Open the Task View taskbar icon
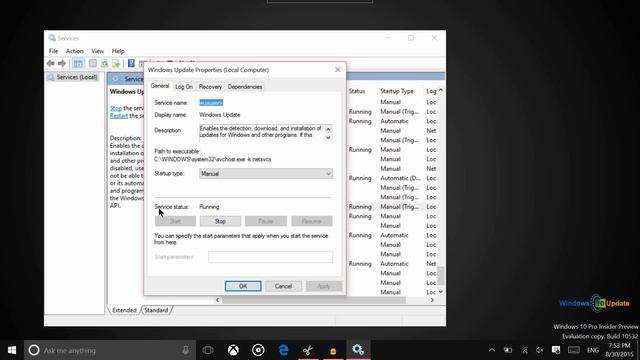 [x=208, y=350]
